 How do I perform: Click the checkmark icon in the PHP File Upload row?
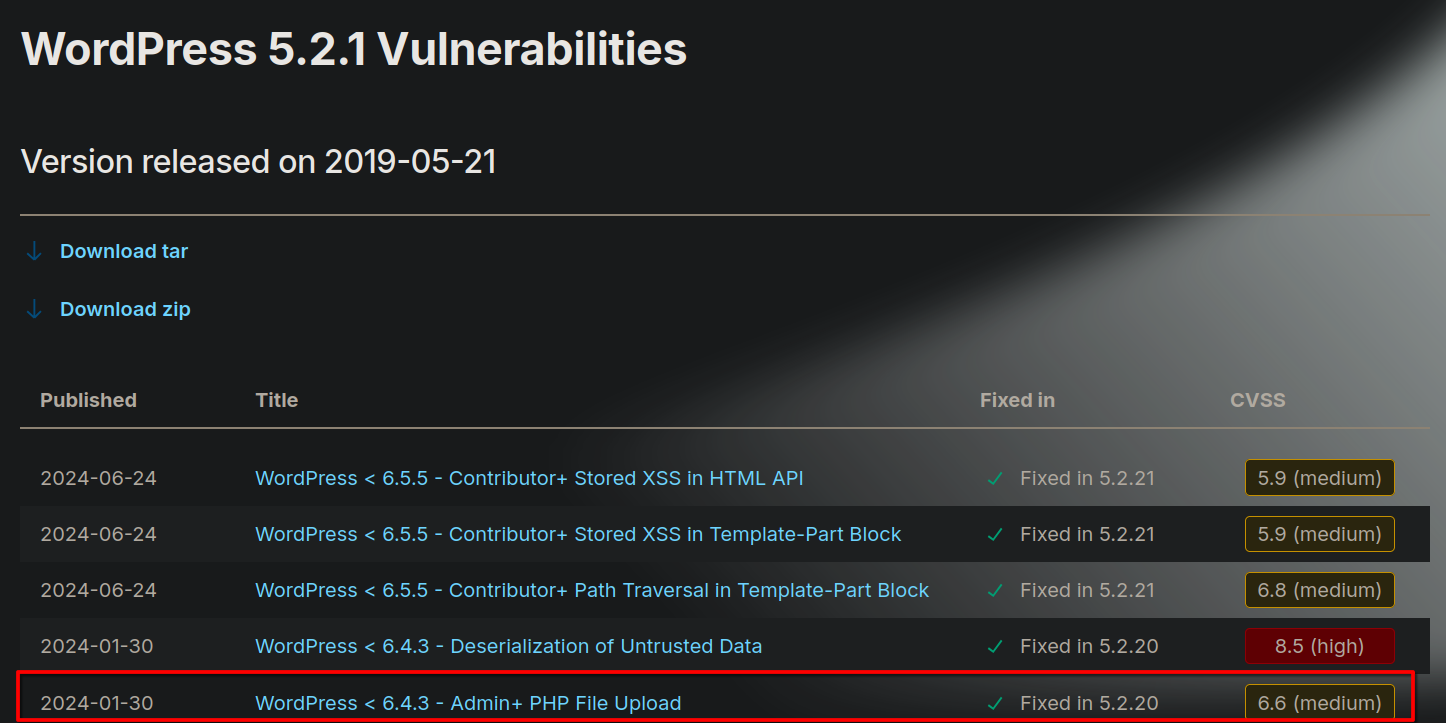(x=995, y=703)
